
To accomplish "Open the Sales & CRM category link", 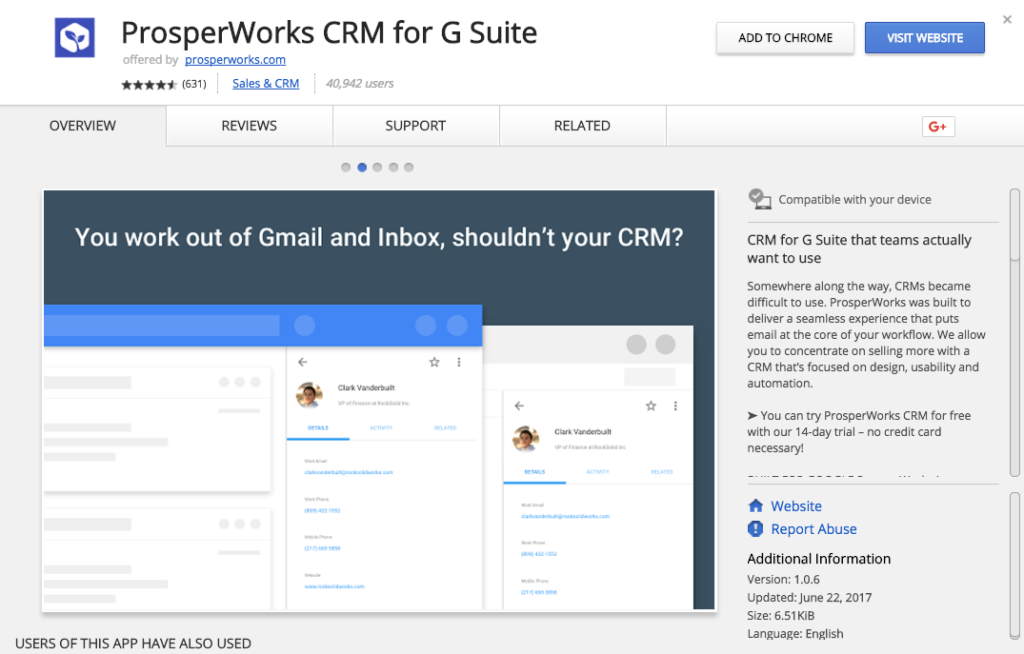I will (x=266, y=84).
